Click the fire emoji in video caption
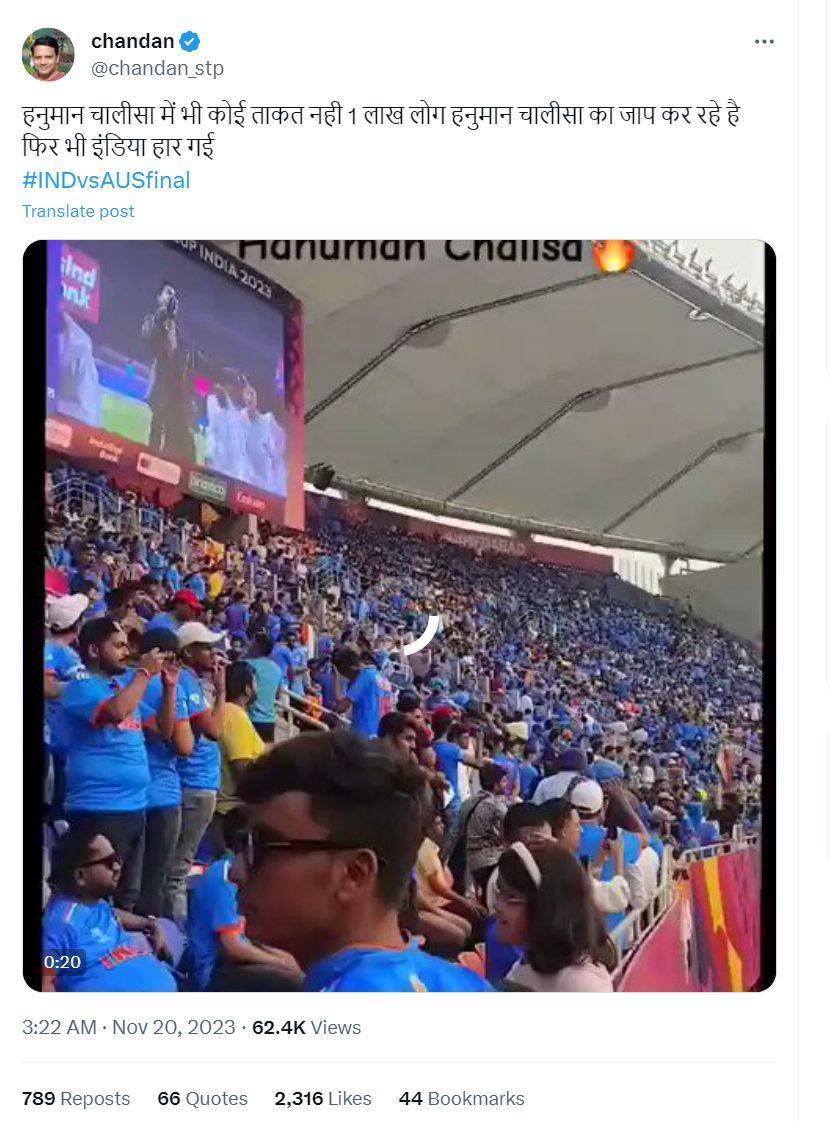The image size is (830, 1121). point(614,255)
